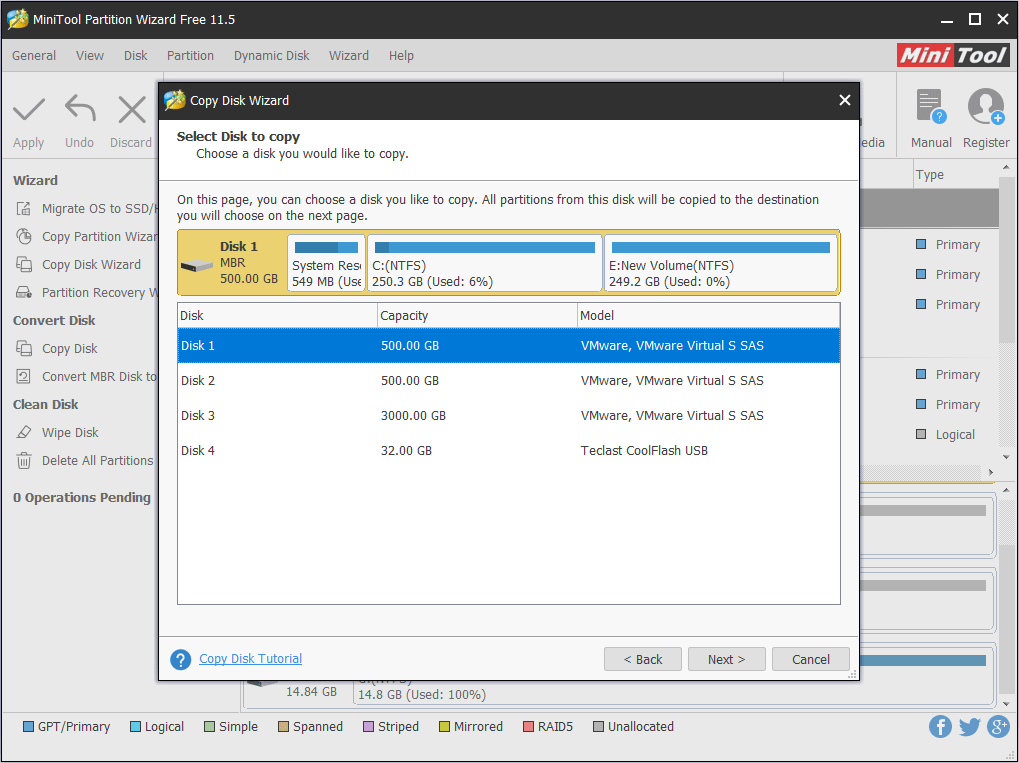Open the View menu
The width and height of the screenshot is (1019, 763).
click(x=90, y=56)
